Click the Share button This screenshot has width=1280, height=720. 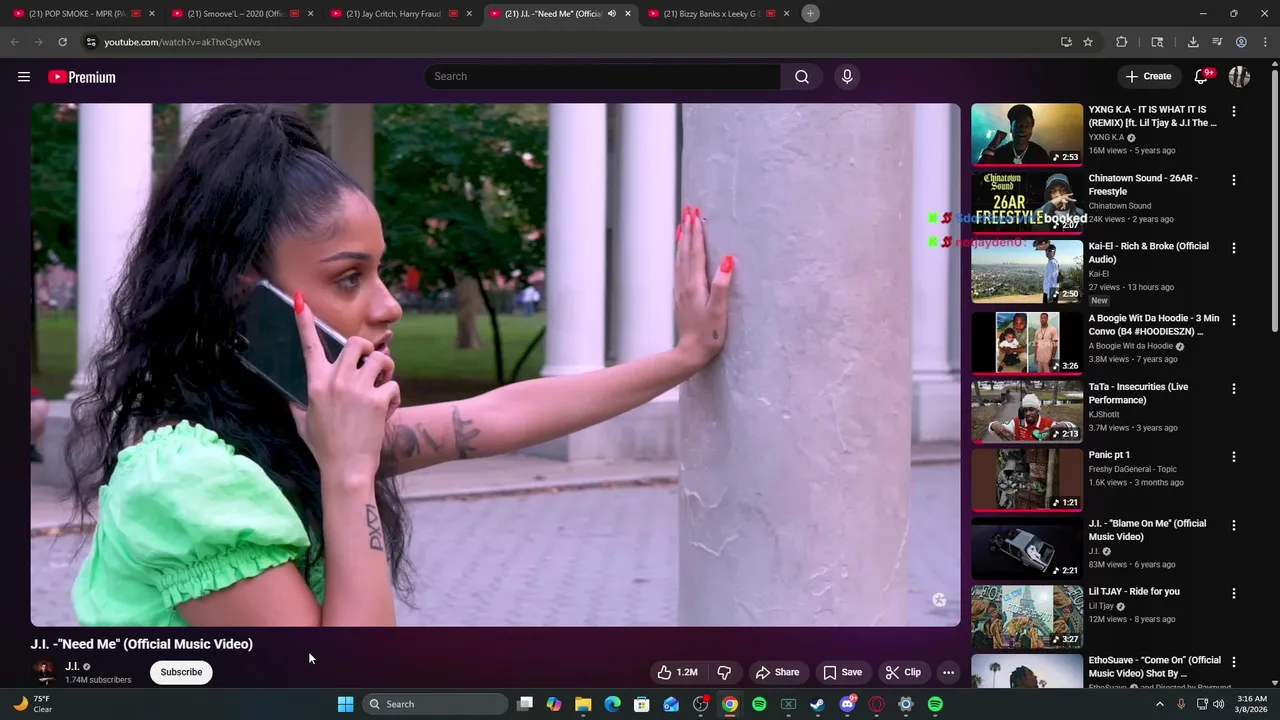coord(777,672)
